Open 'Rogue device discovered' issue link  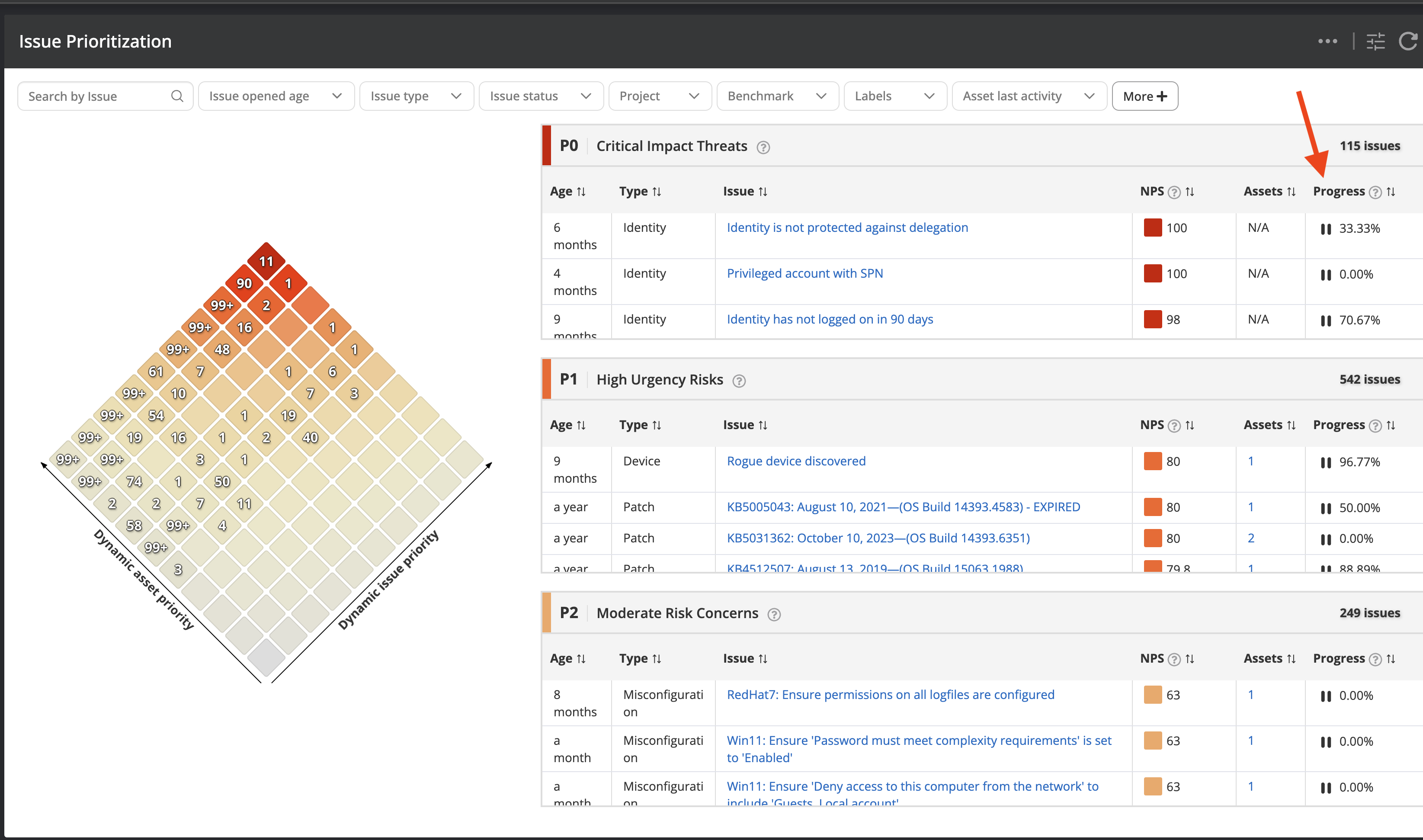(796, 462)
